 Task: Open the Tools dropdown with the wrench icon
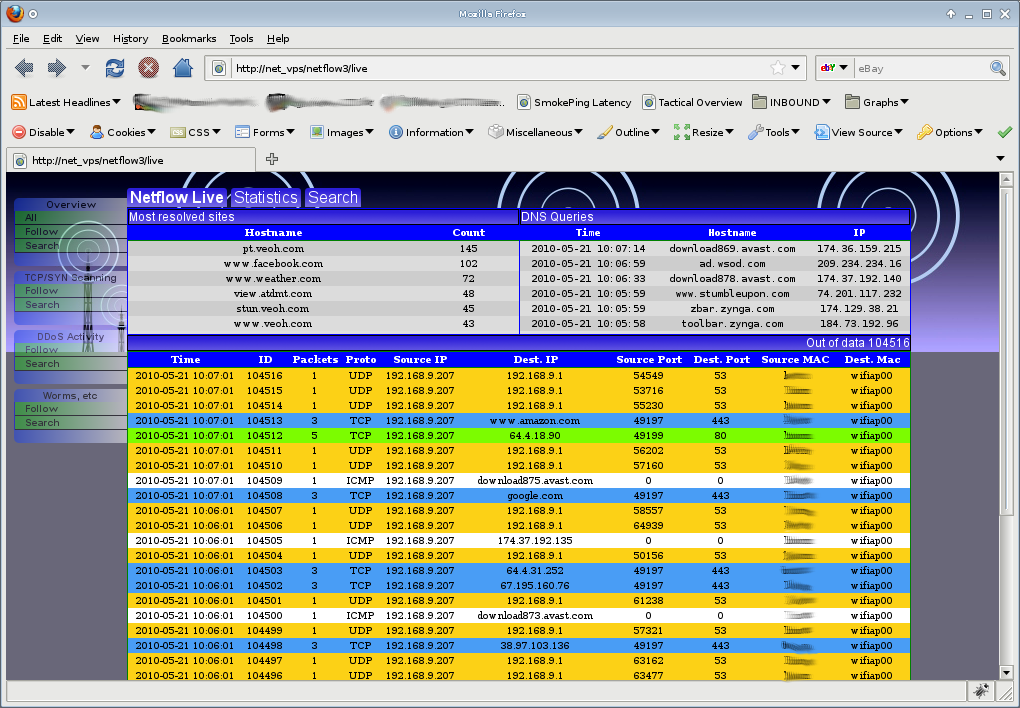(x=773, y=132)
